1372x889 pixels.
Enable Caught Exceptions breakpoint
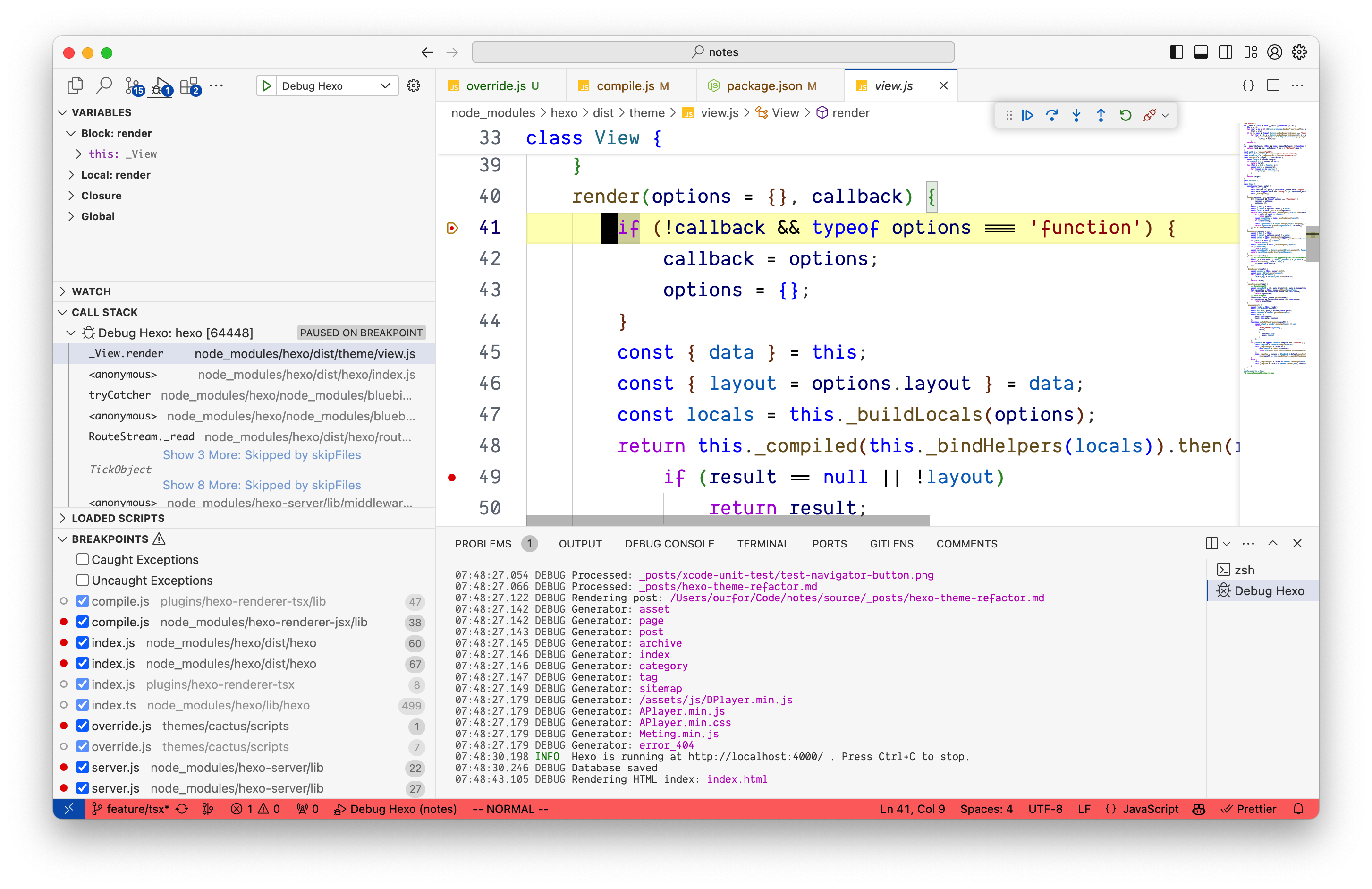coord(83,559)
